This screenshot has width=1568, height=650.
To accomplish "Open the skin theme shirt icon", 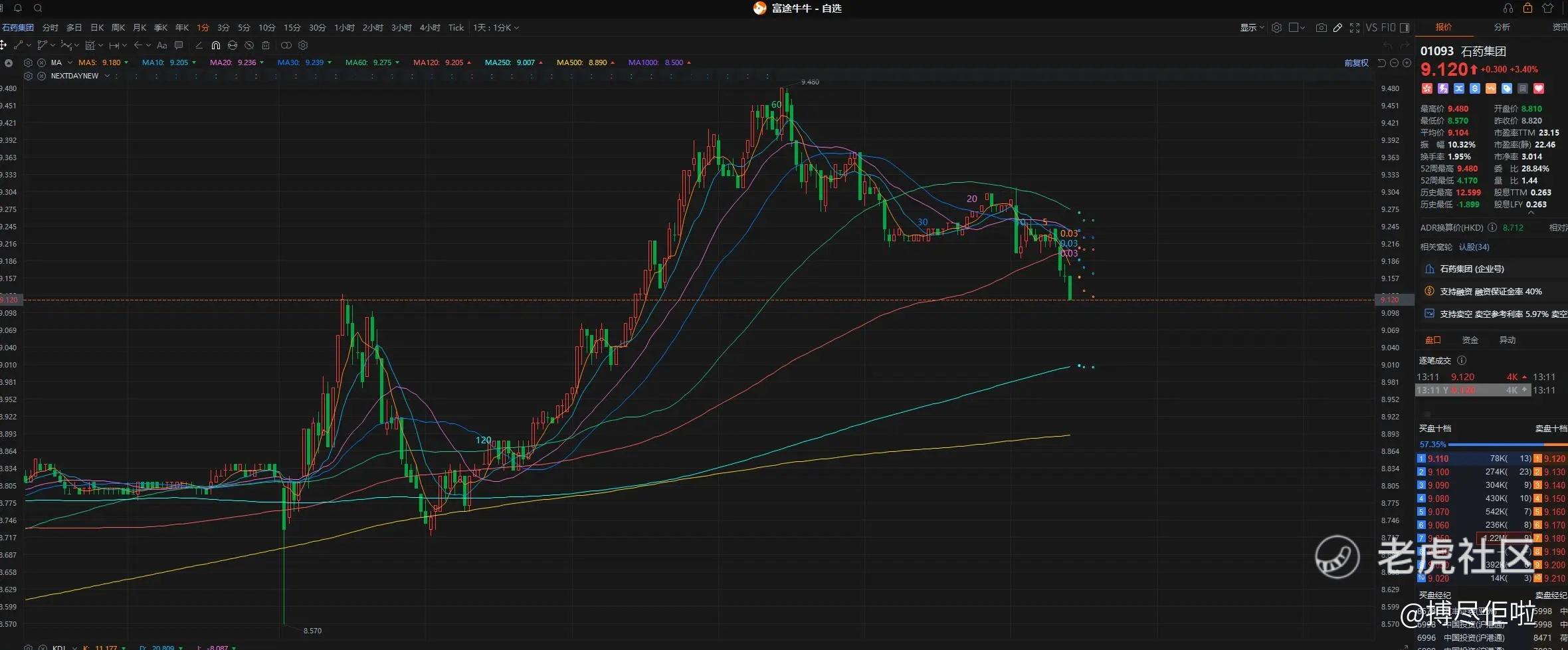I will tap(1547, 8).
